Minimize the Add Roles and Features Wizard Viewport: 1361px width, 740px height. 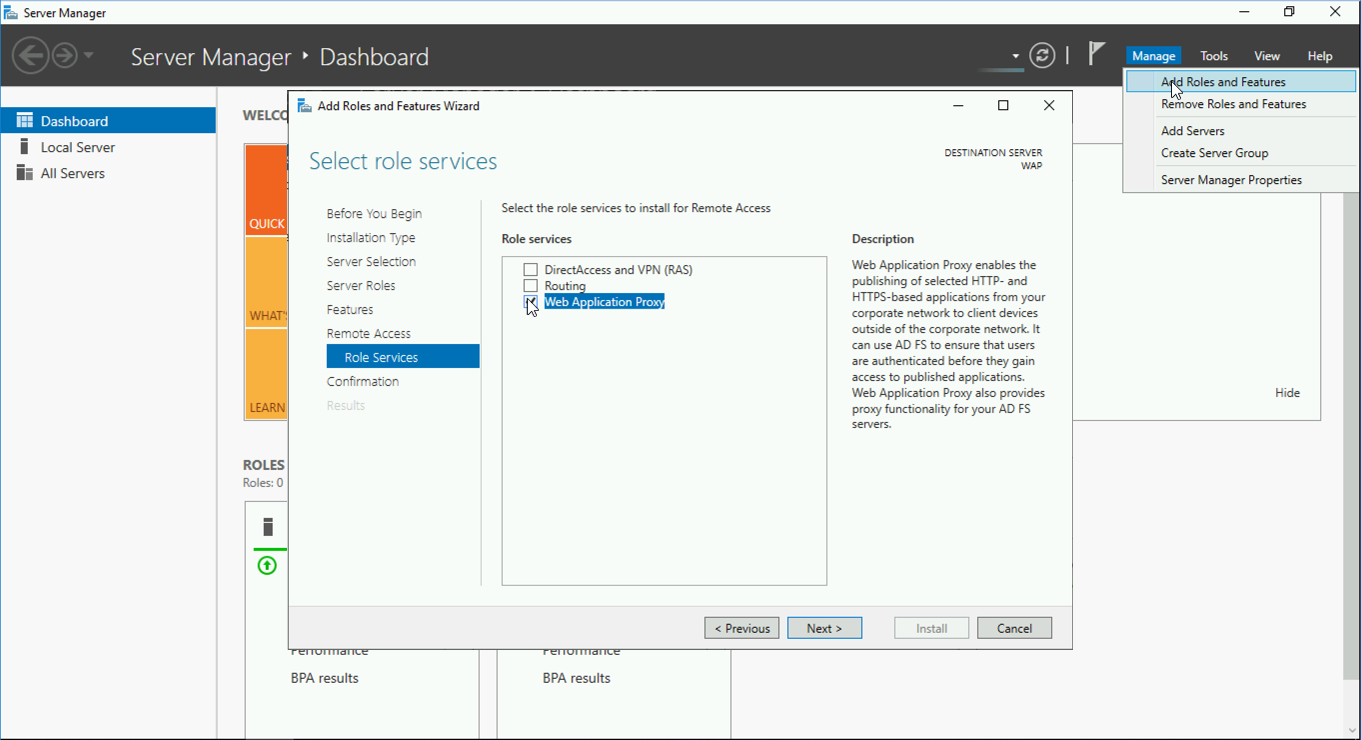pos(958,106)
